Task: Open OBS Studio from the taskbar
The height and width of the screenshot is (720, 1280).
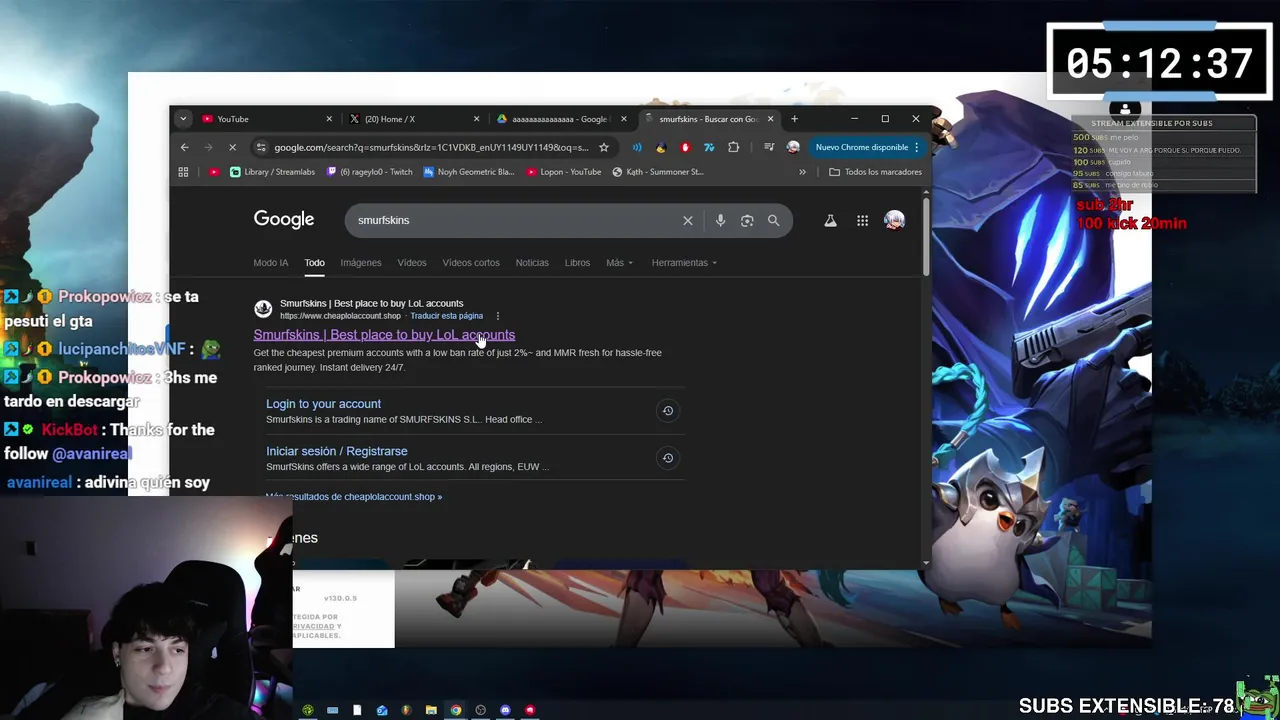Action: point(480,710)
